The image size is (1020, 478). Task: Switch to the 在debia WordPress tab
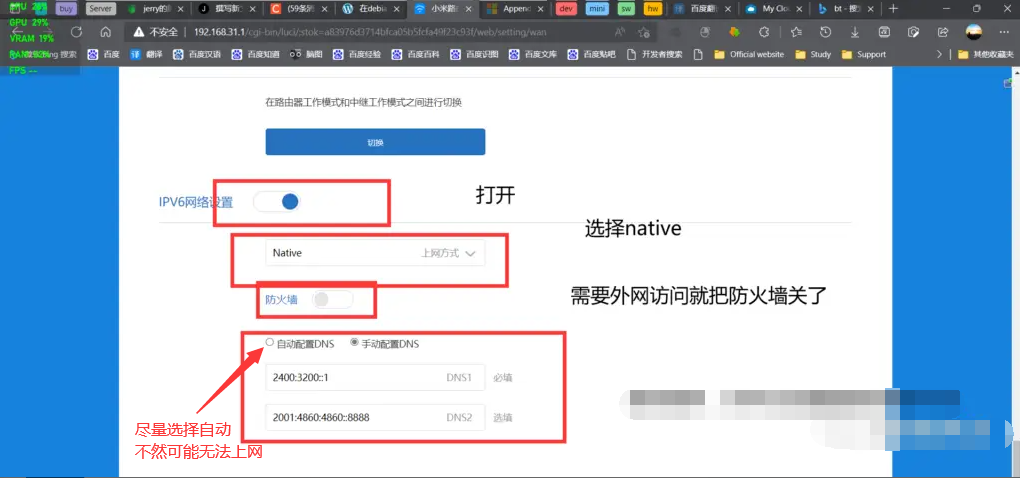pos(369,9)
